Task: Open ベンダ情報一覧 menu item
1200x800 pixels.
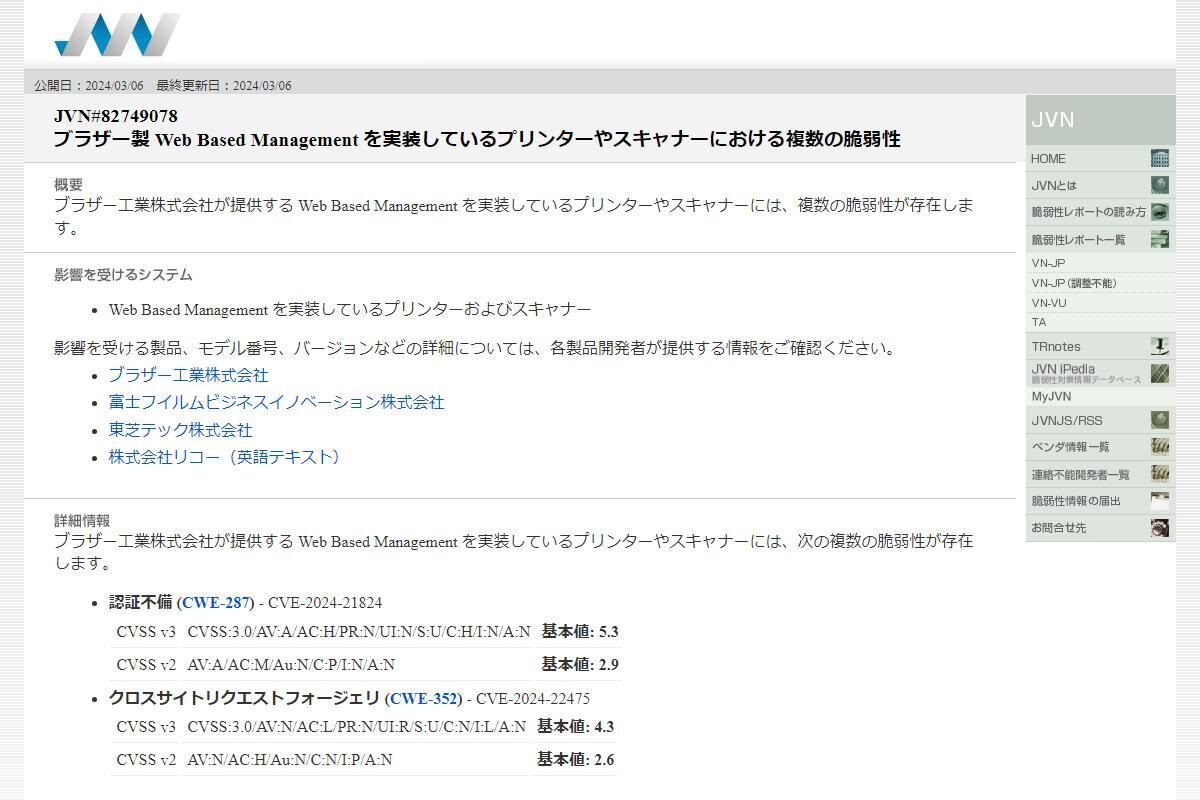Action: 1100,447
